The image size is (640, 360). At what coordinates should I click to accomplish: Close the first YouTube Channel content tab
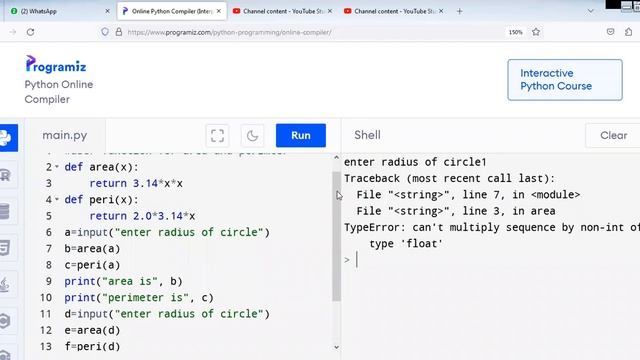[330, 11]
